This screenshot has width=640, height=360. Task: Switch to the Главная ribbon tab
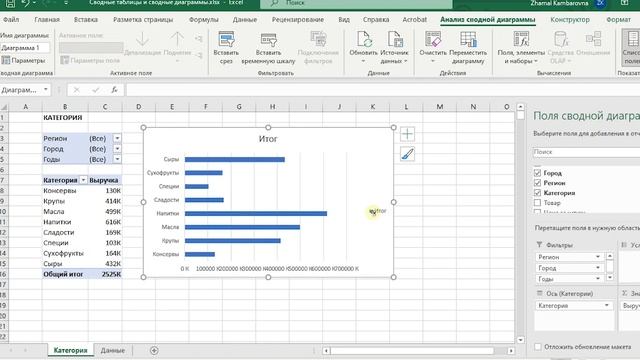click(x=47, y=20)
